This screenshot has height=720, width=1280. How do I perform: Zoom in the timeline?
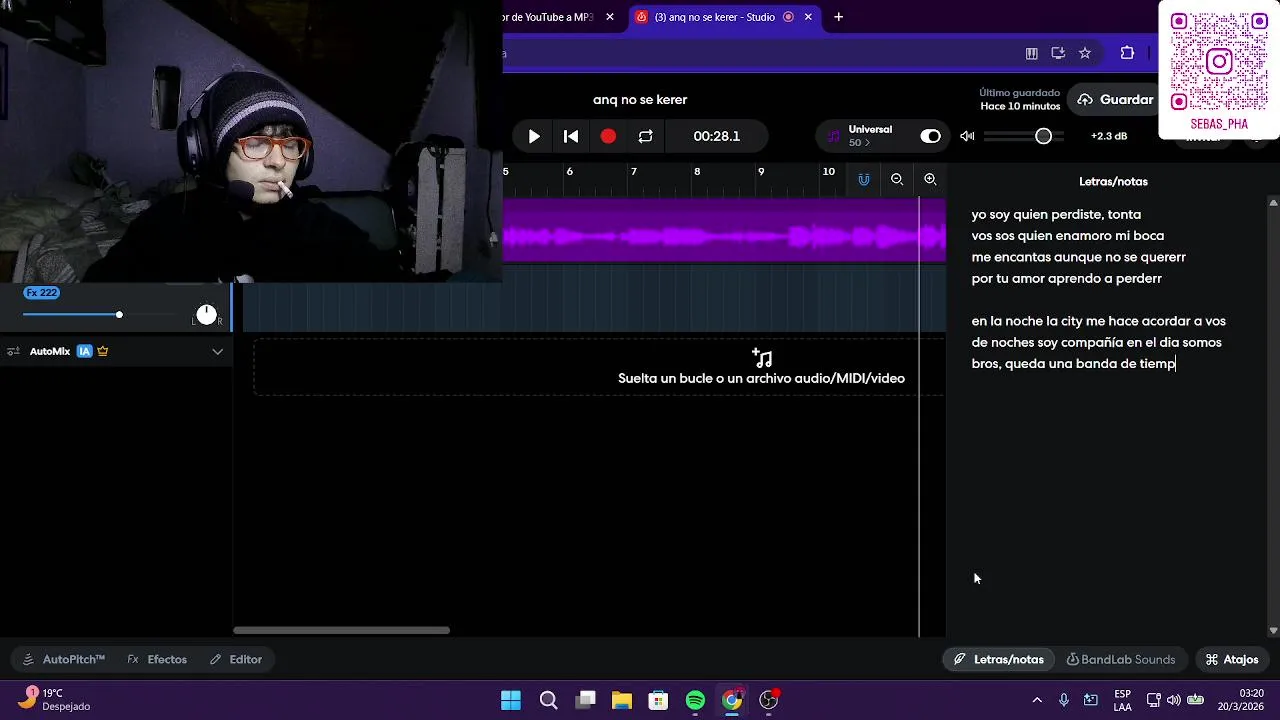(930, 179)
